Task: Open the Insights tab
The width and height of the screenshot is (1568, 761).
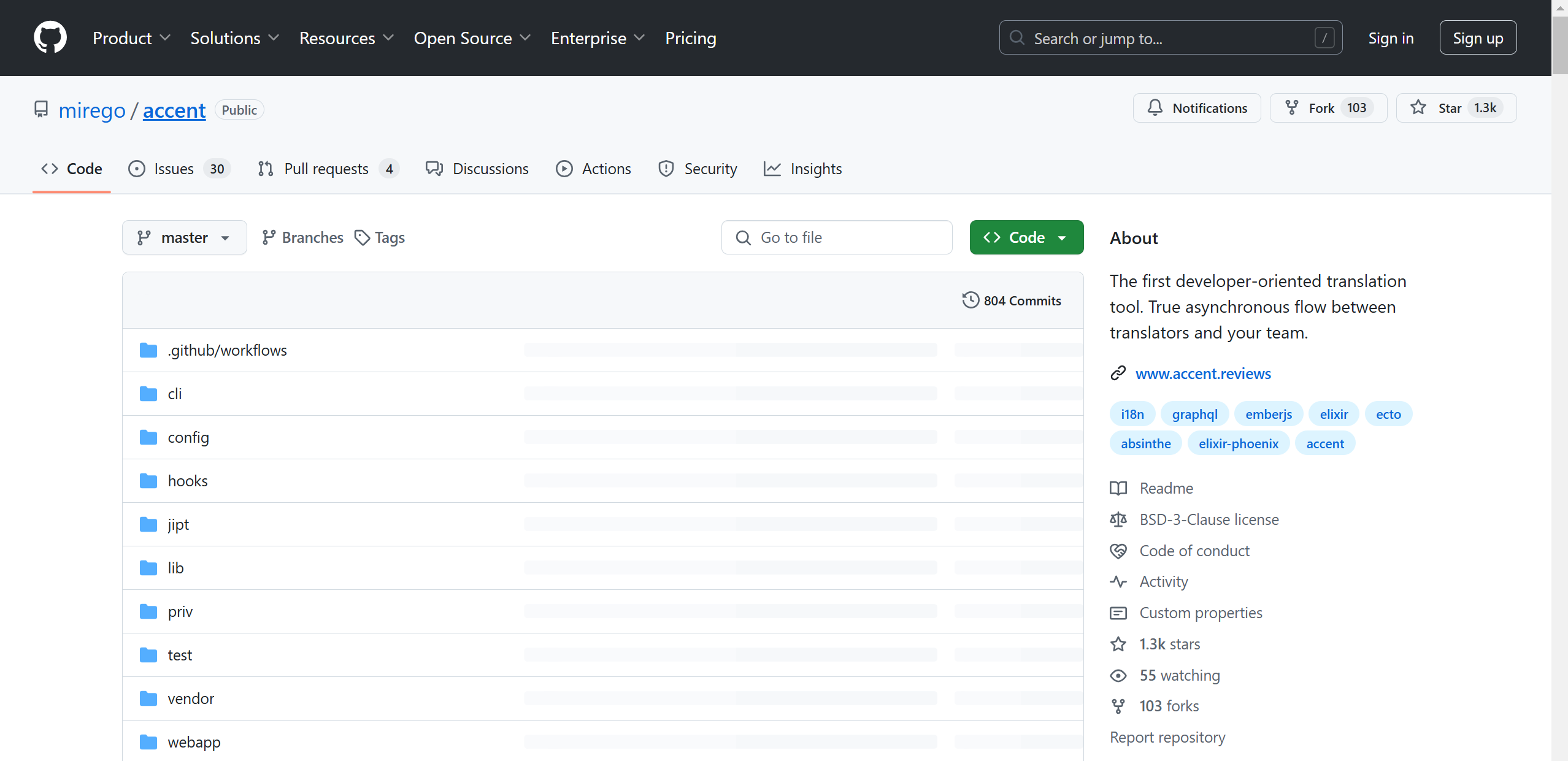Action: pos(802,169)
